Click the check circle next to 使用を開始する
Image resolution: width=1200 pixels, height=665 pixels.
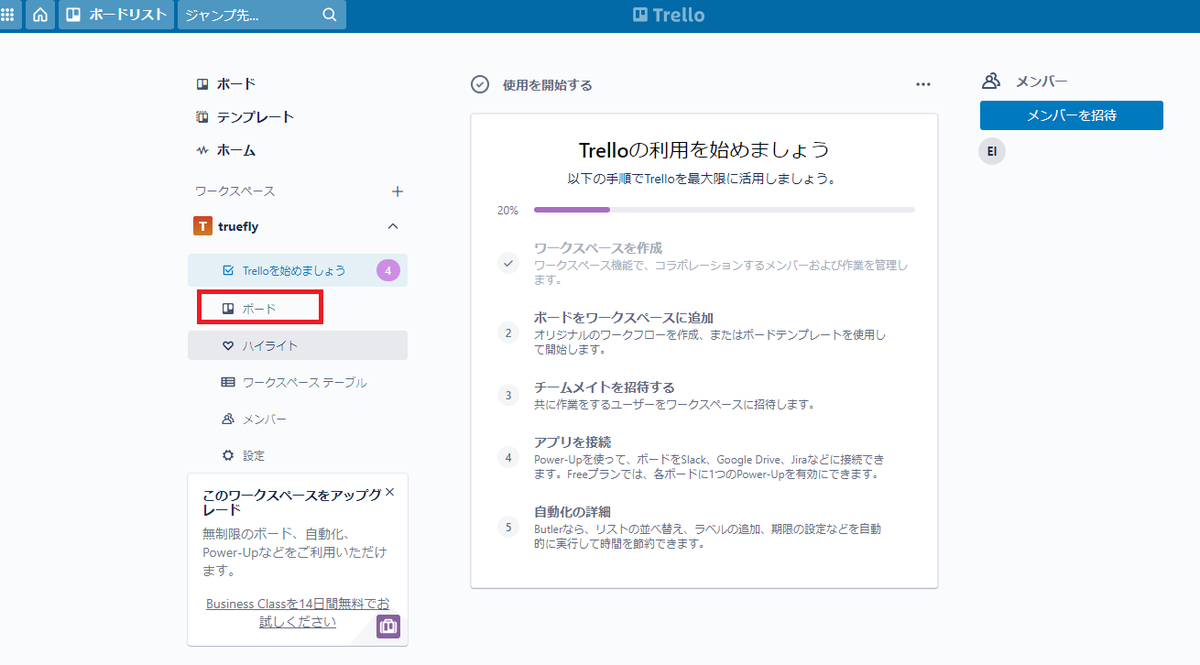click(478, 85)
